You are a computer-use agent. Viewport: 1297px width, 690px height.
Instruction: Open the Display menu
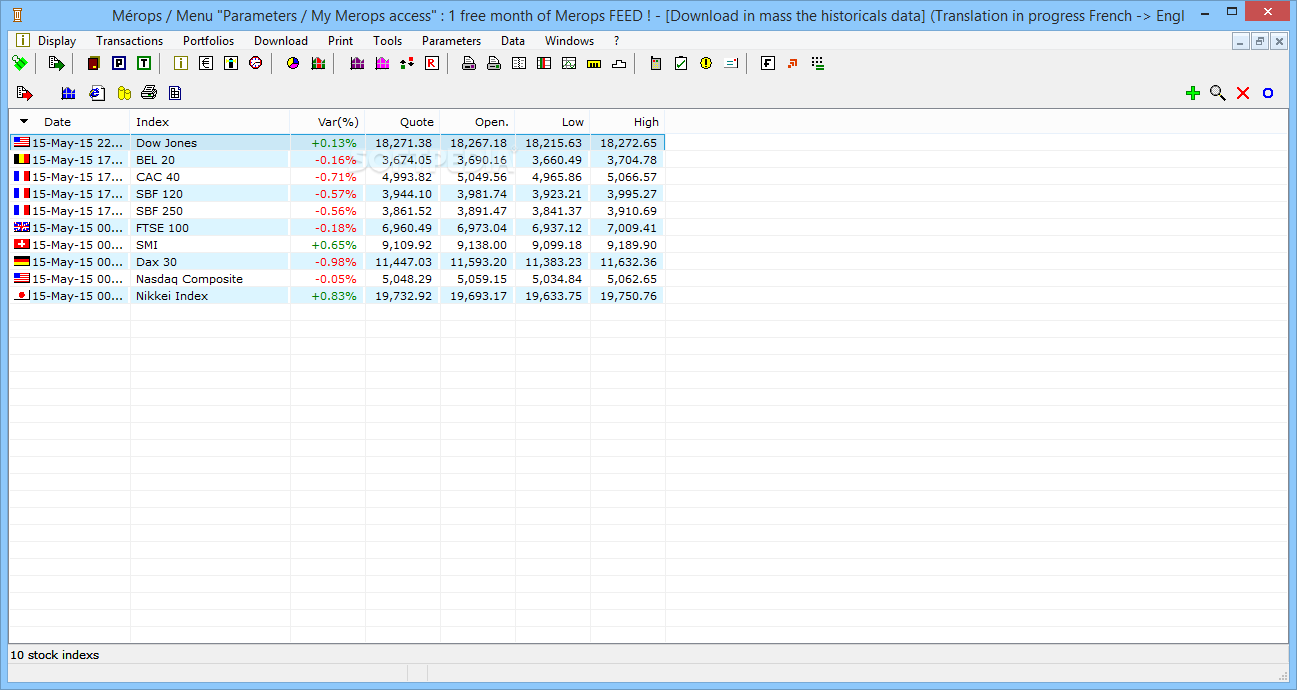[57, 41]
